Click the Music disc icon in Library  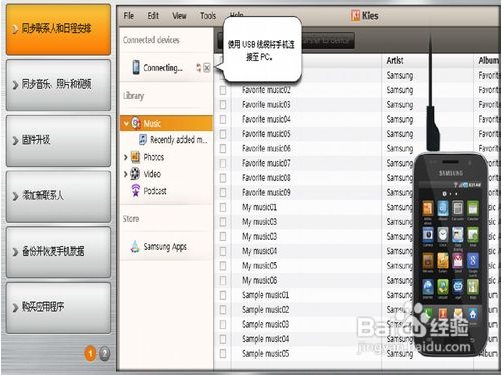click(x=136, y=123)
